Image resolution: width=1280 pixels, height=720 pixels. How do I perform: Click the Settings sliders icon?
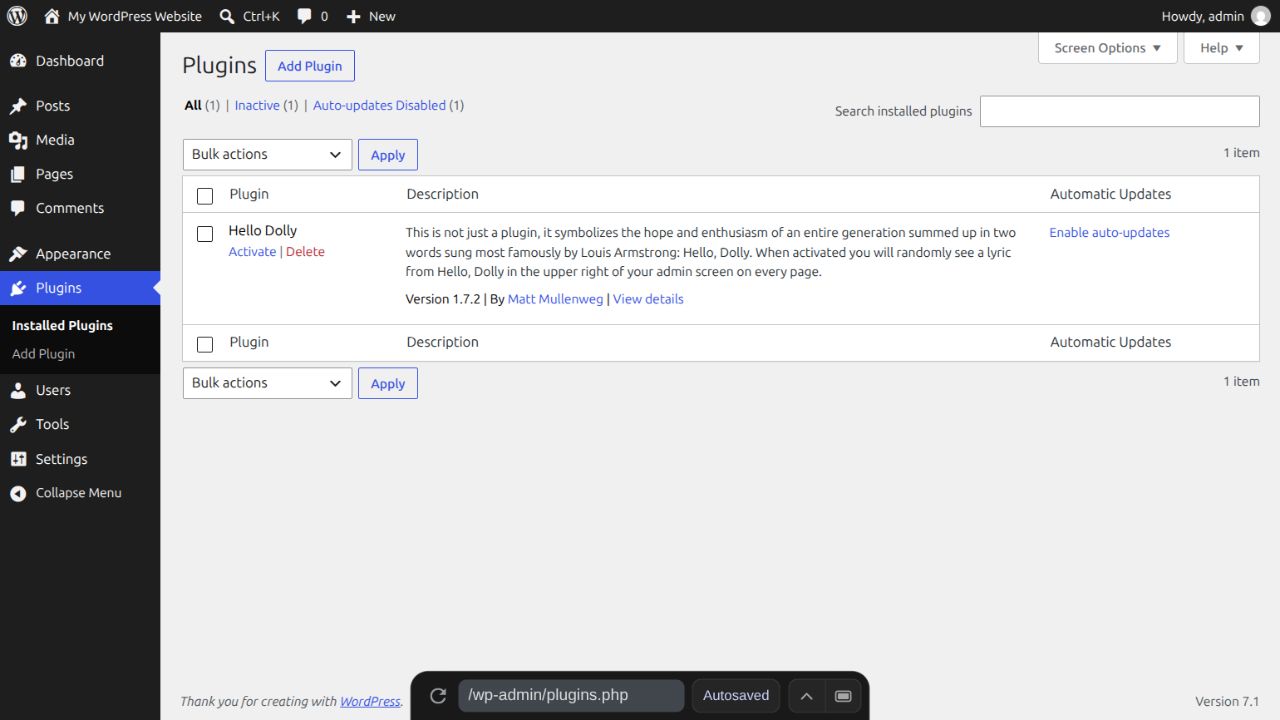coord(18,459)
